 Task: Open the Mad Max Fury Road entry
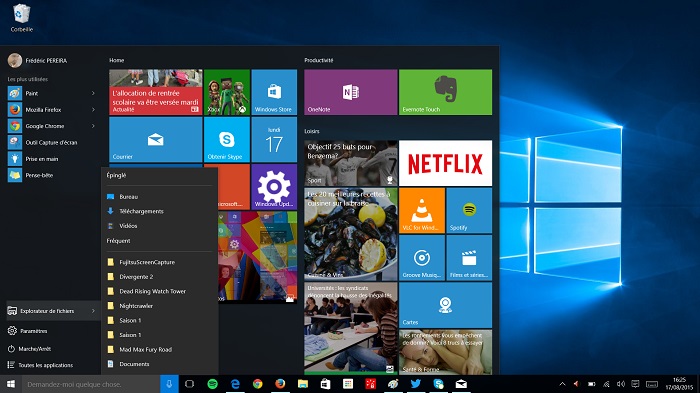(x=159, y=350)
